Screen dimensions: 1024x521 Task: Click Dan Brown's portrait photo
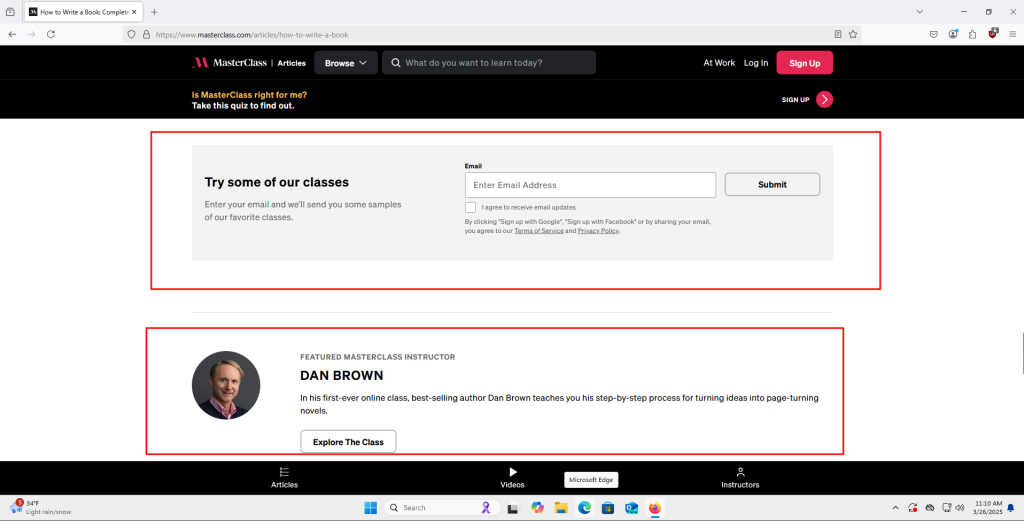point(226,385)
